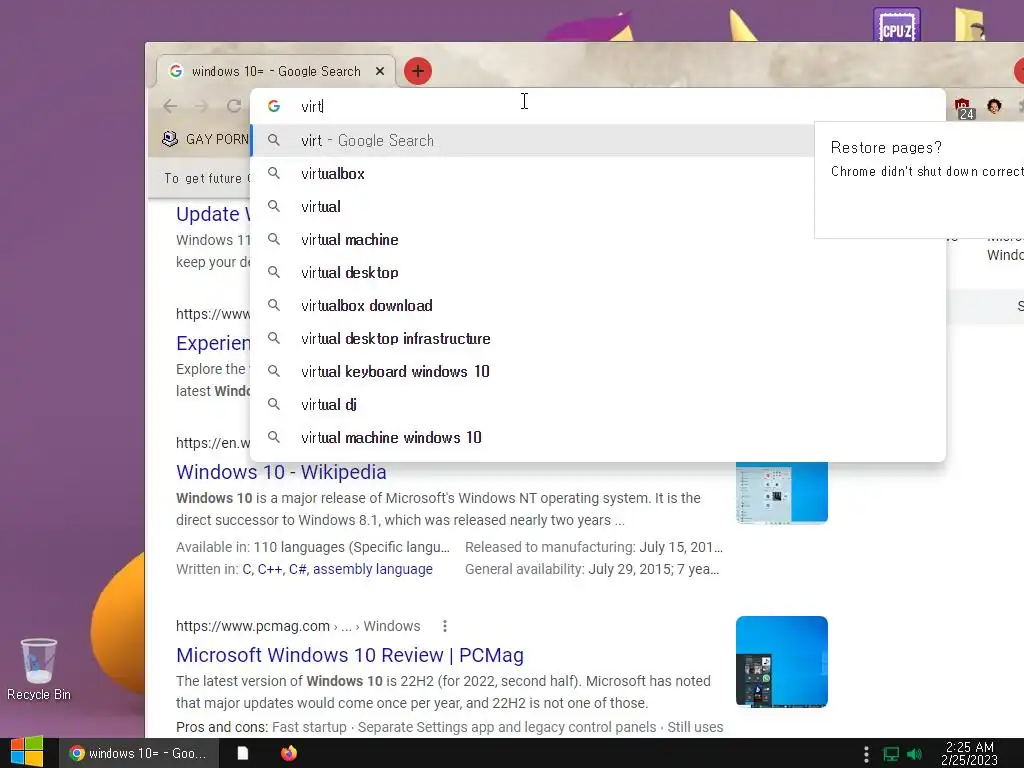The image size is (1024, 768).
Task: Click the Wikipedia result thumbnail image
Action: [782, 493]
